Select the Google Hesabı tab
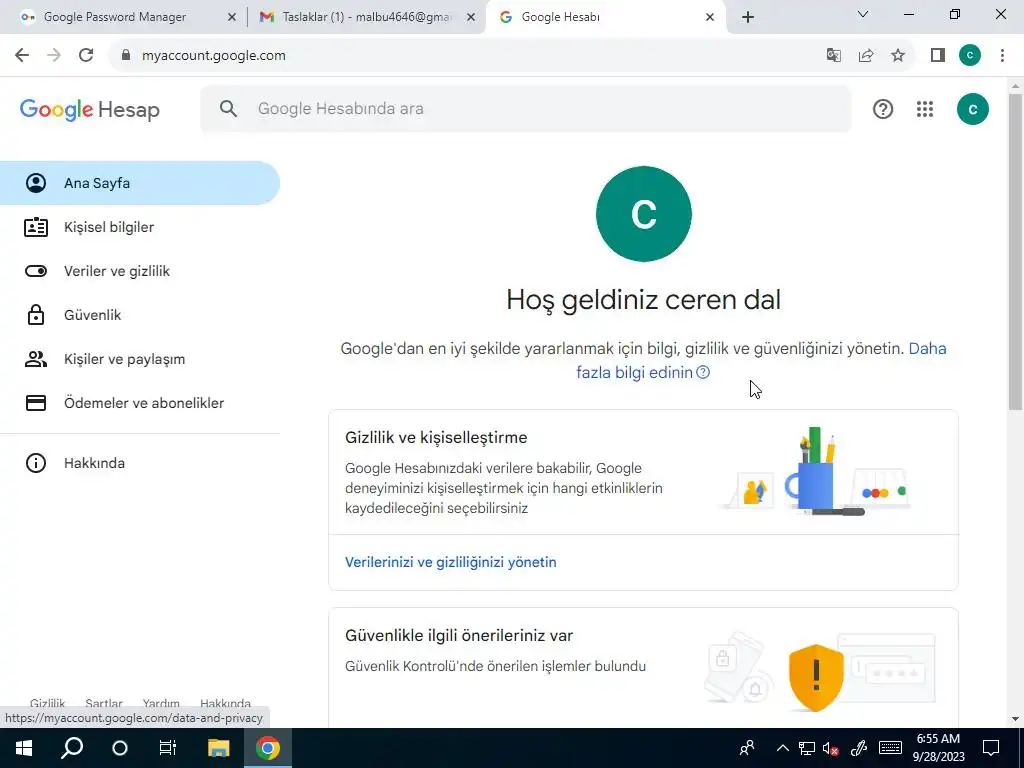Viewport: 1024px width, 768px height. (x=606, y=17)
